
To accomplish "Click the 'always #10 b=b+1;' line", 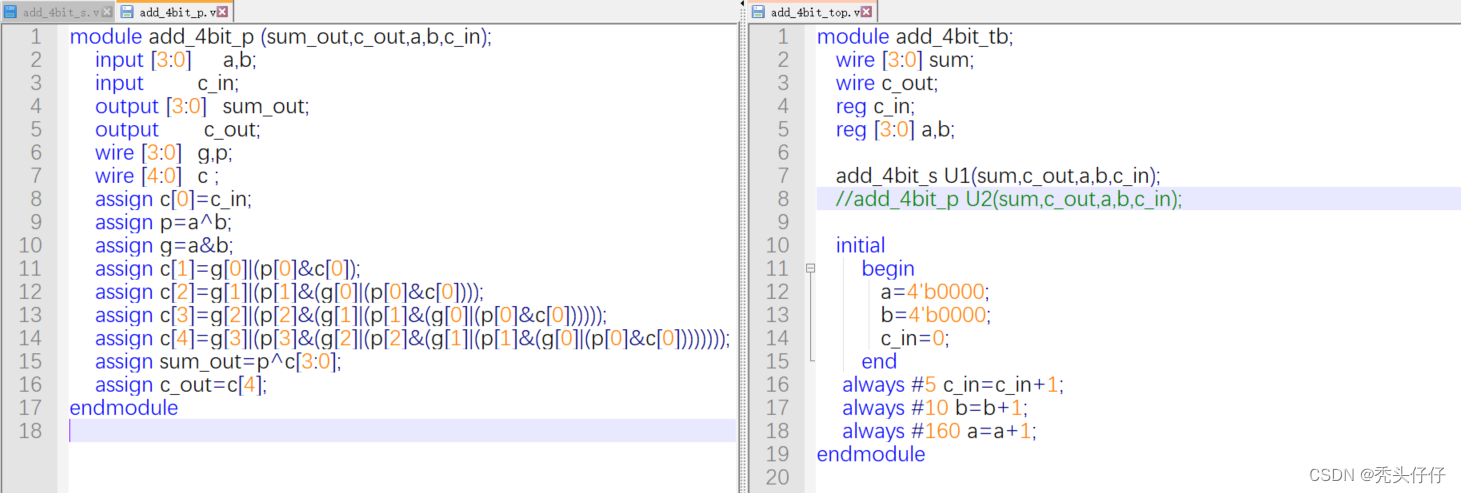I will [935, 407].
